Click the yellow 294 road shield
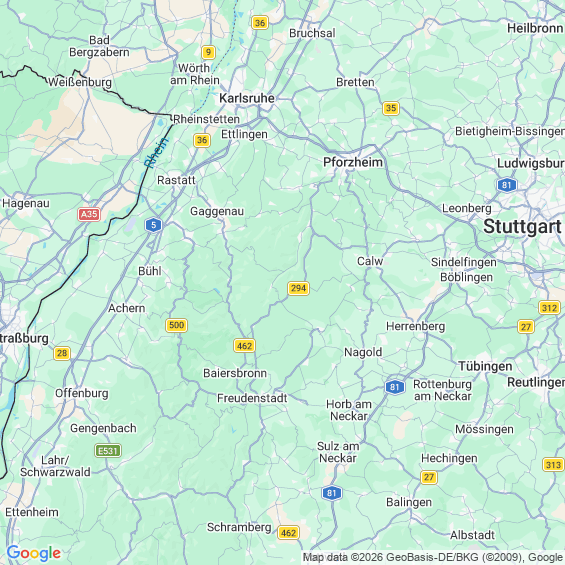 point(298,288)
